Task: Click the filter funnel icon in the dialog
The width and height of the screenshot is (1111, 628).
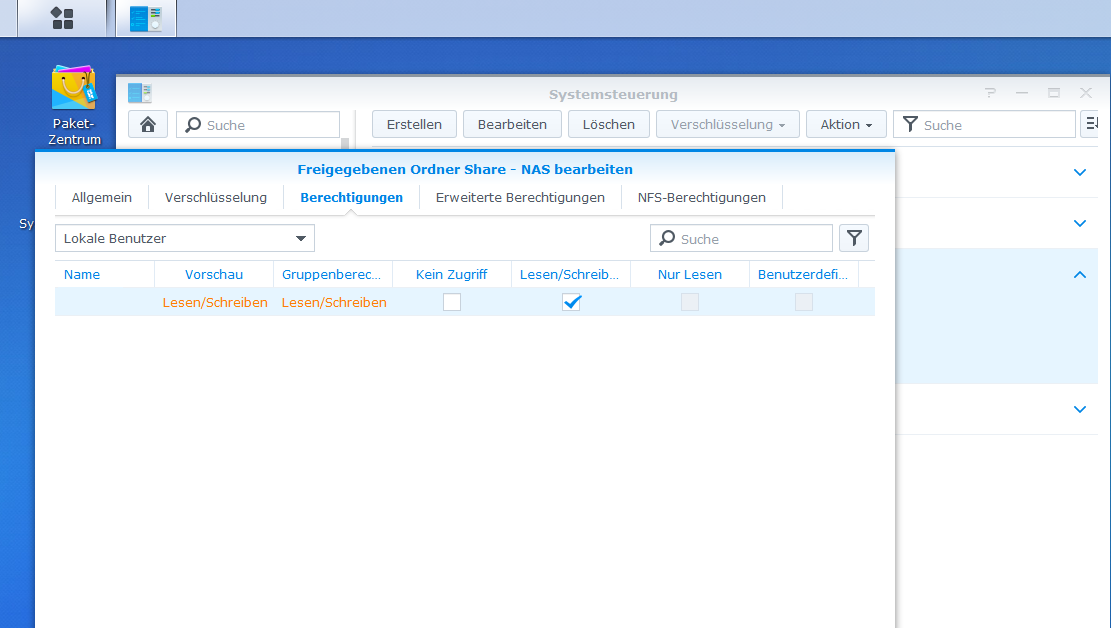Action: pos(854,238)
